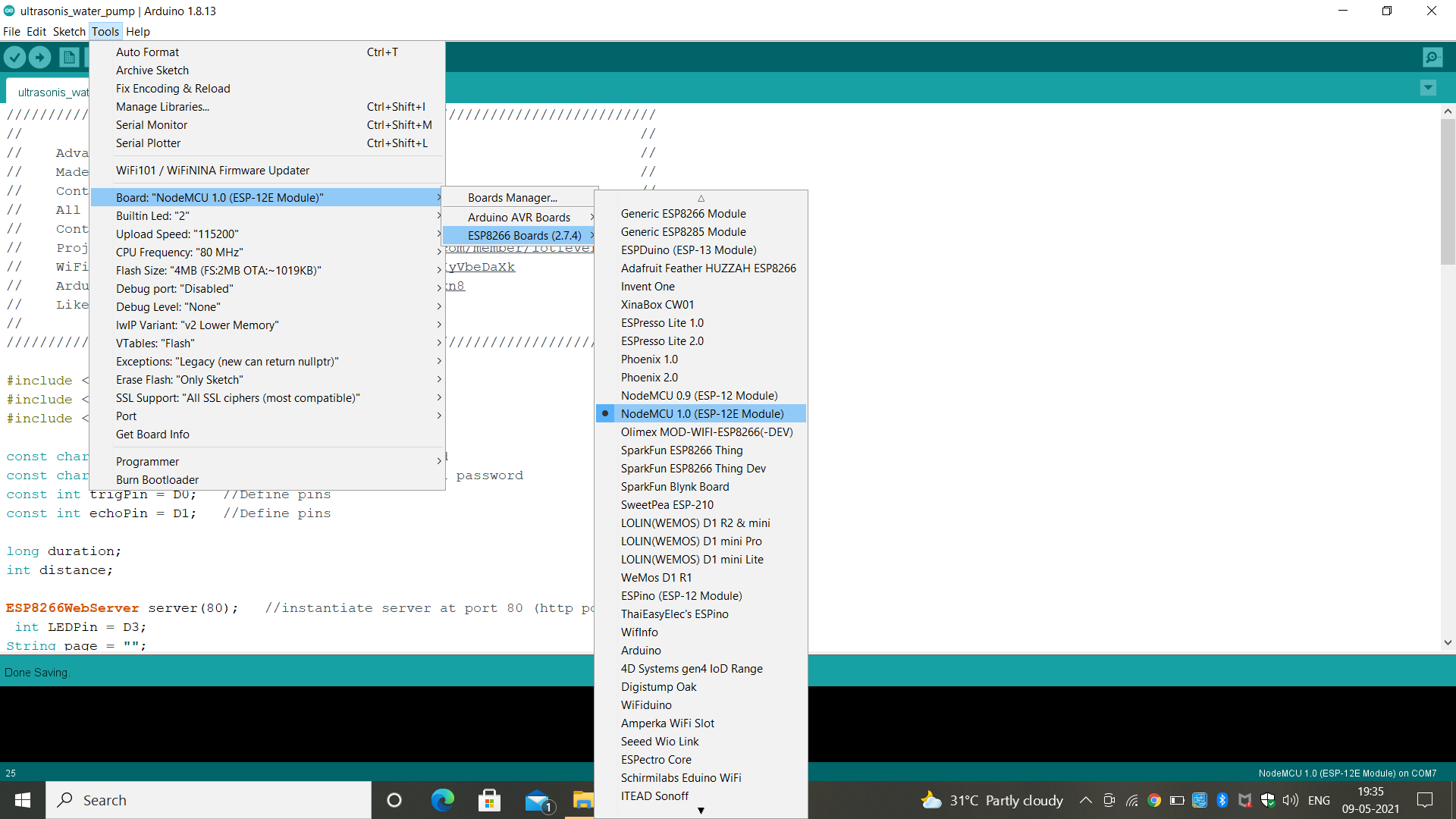
Task: Open Microsoft Store taskbar icon
Action: pyautogui.click(x=489, y=800)
